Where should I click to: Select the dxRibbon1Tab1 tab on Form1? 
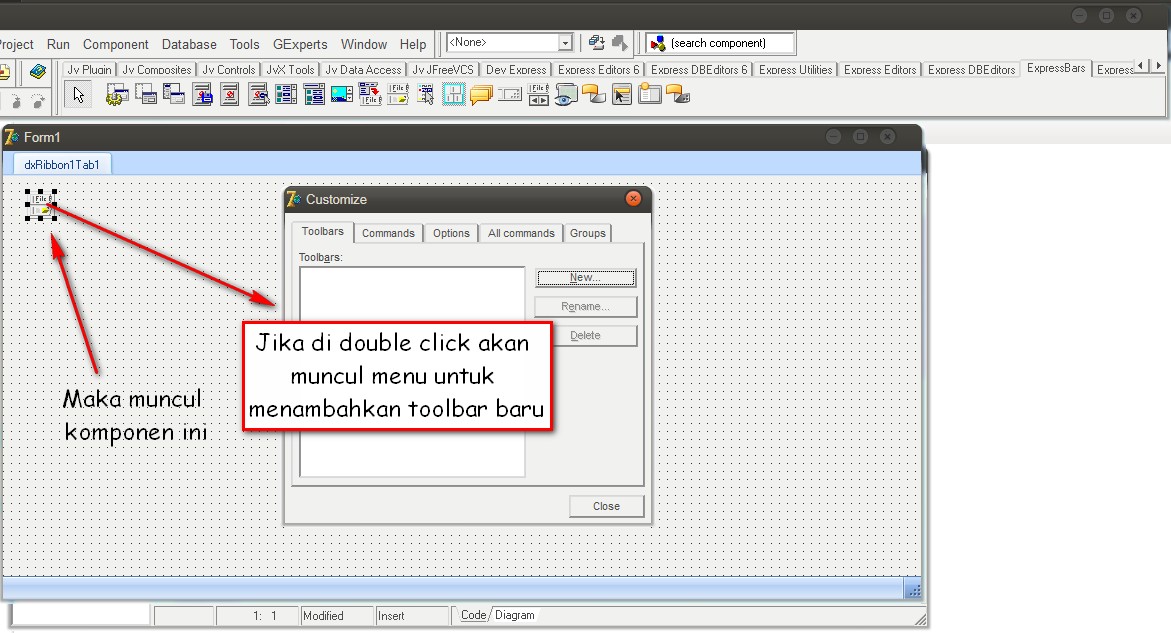(x=60, y=163)
